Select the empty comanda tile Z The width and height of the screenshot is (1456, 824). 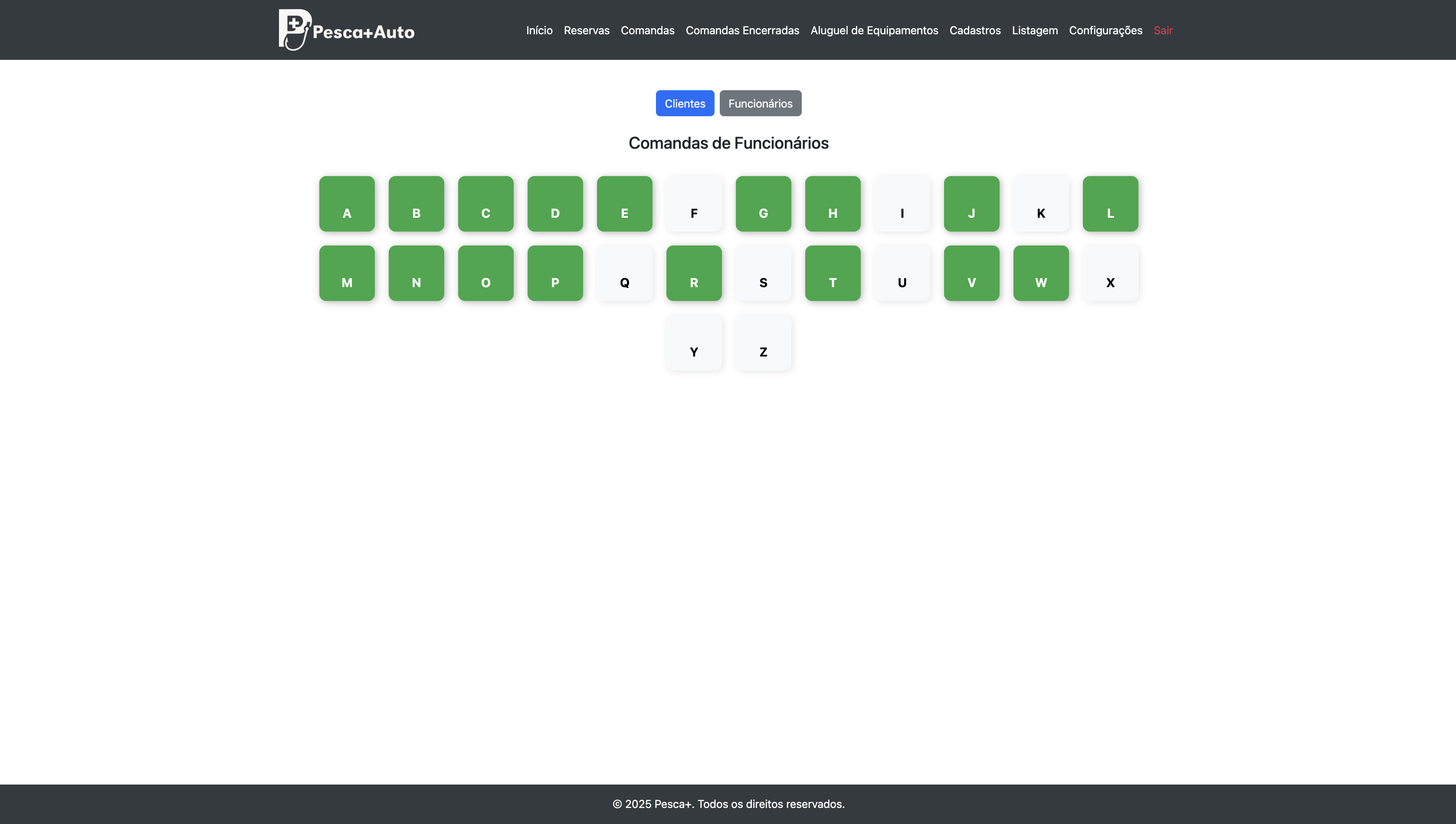tap(763, 342)
